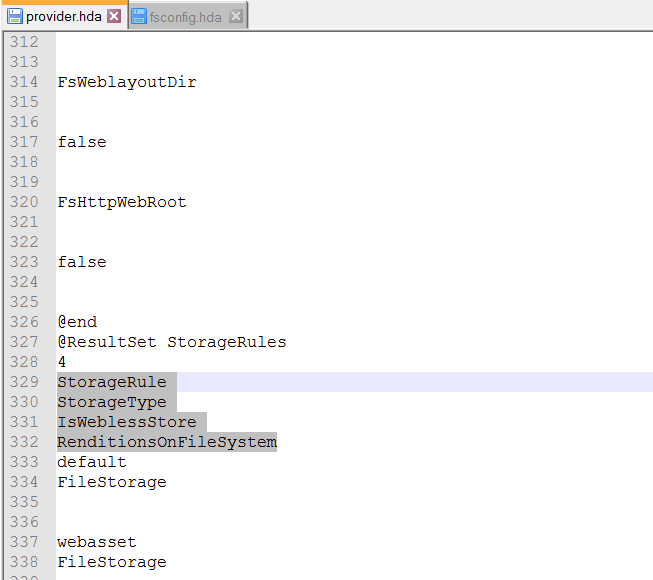Close the provider.hda tab
The width and height of the screenshot is (653, 580).
(114, 17)
